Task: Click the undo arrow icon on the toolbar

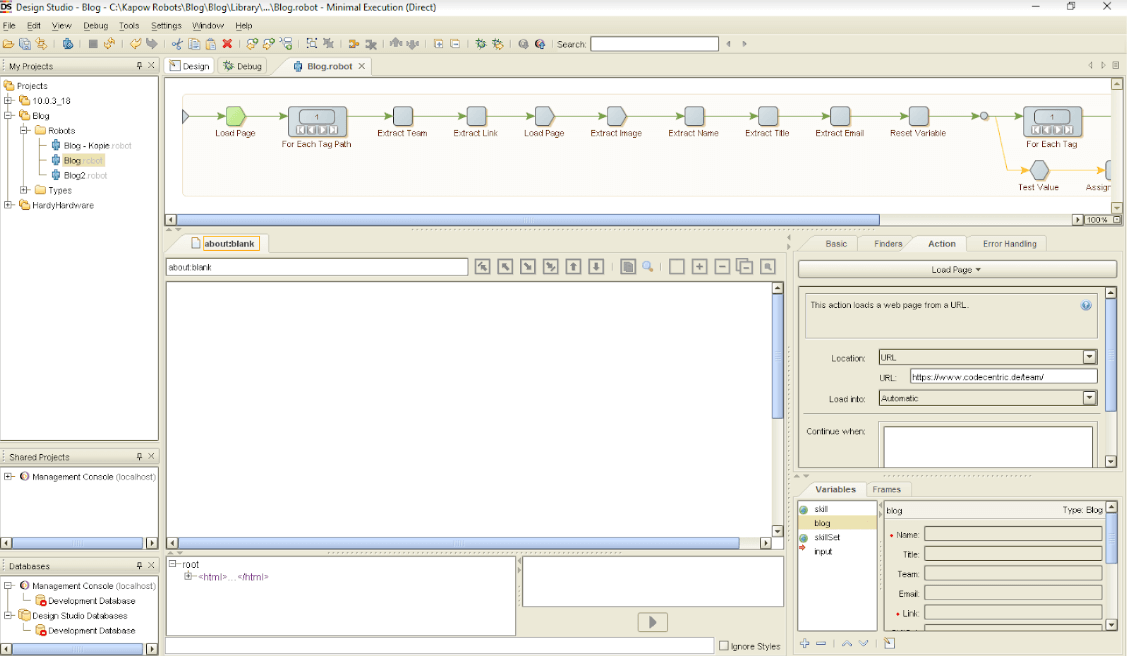Action: click(137, 44)
